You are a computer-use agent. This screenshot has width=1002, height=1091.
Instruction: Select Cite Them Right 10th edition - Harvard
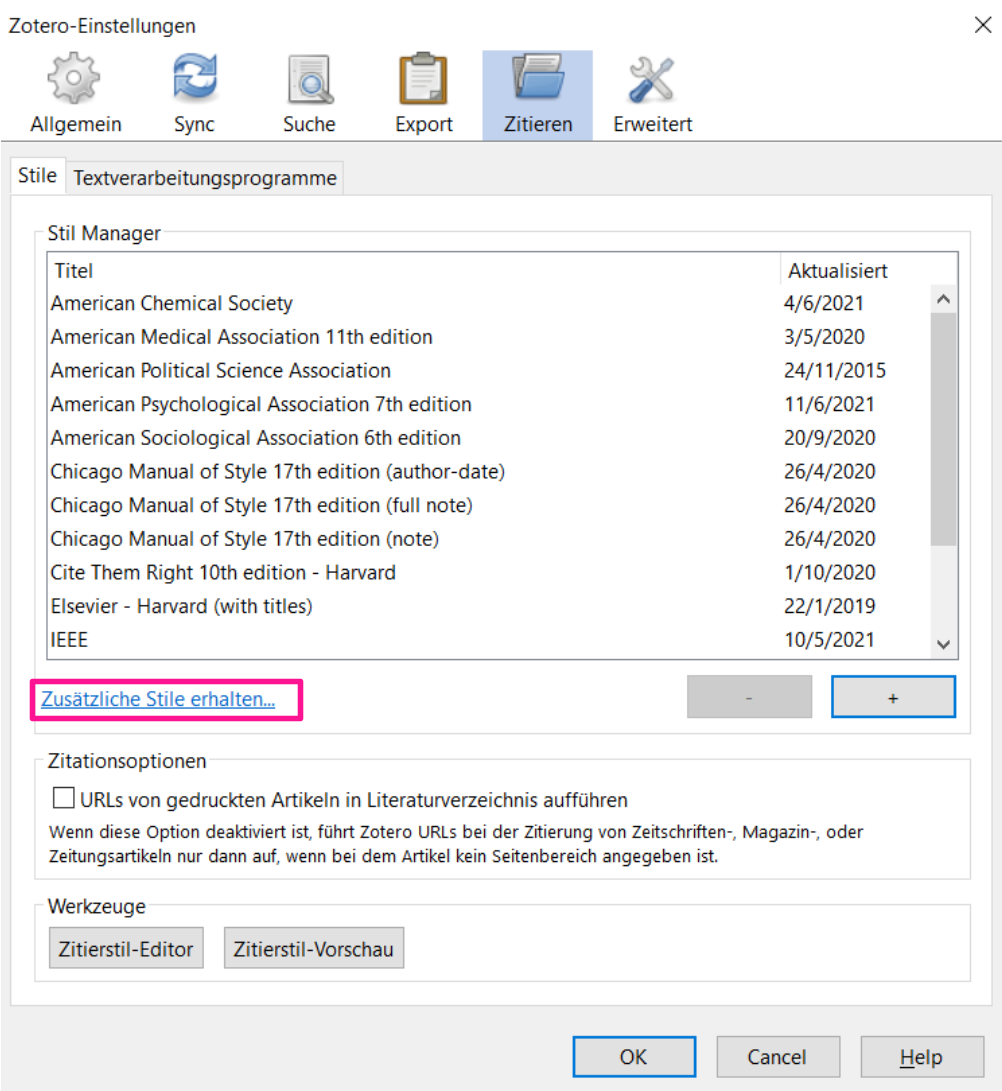(490, 572)
